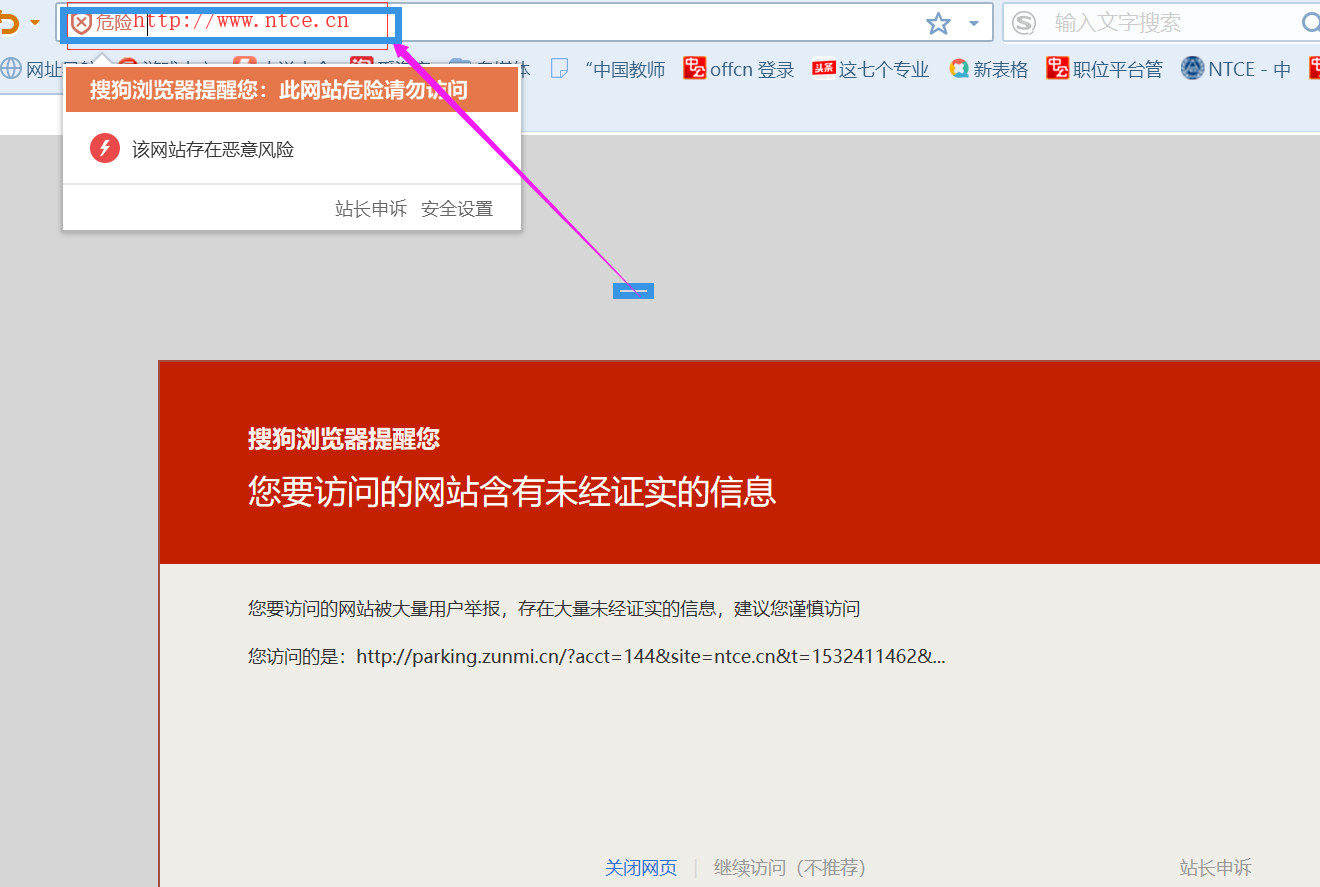1320x887 pixels.
Task: Open the 职位平台管 bookmark
Action: (1105, 69)
